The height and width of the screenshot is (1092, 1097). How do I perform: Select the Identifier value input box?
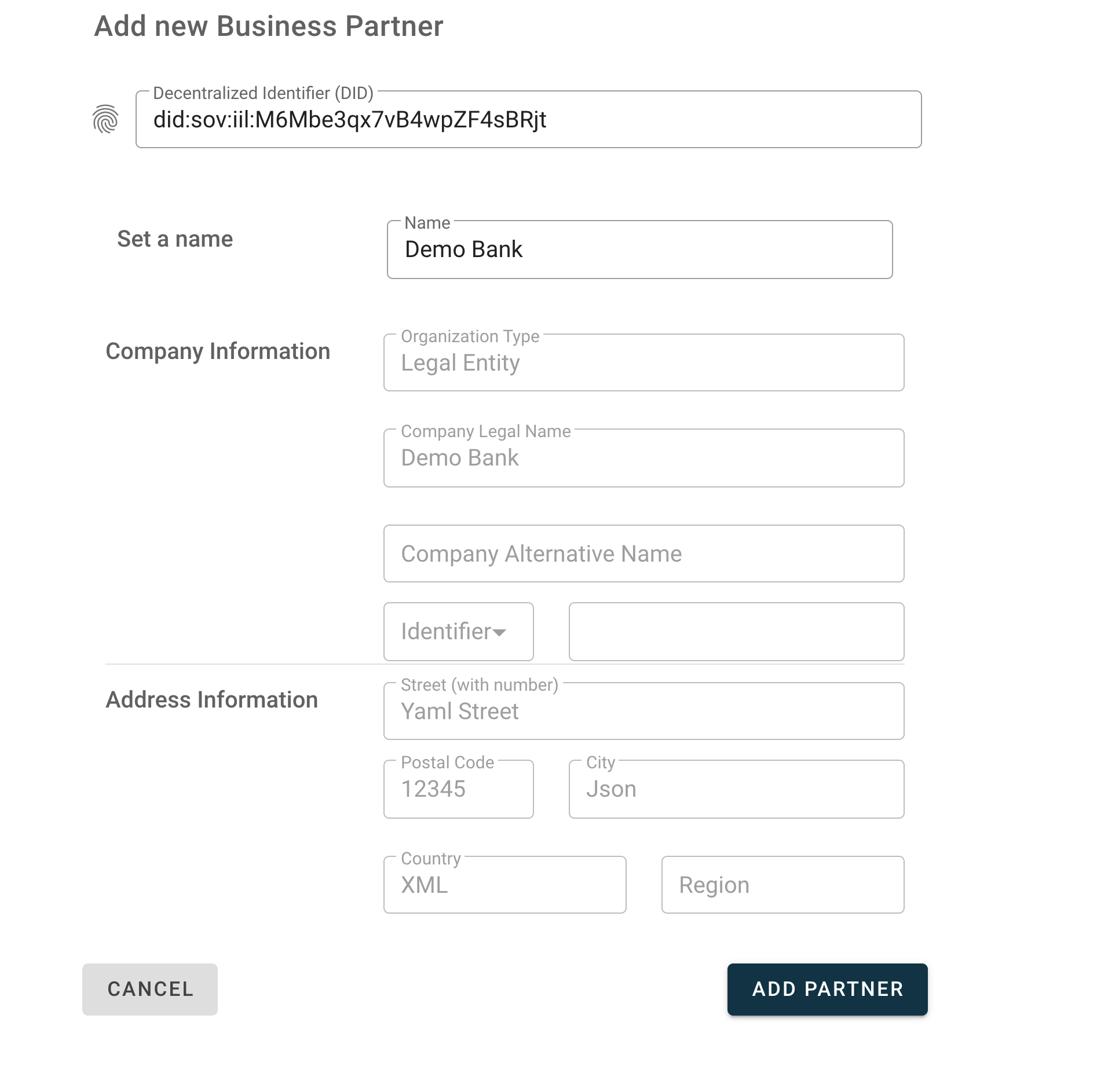coord(736,631)
